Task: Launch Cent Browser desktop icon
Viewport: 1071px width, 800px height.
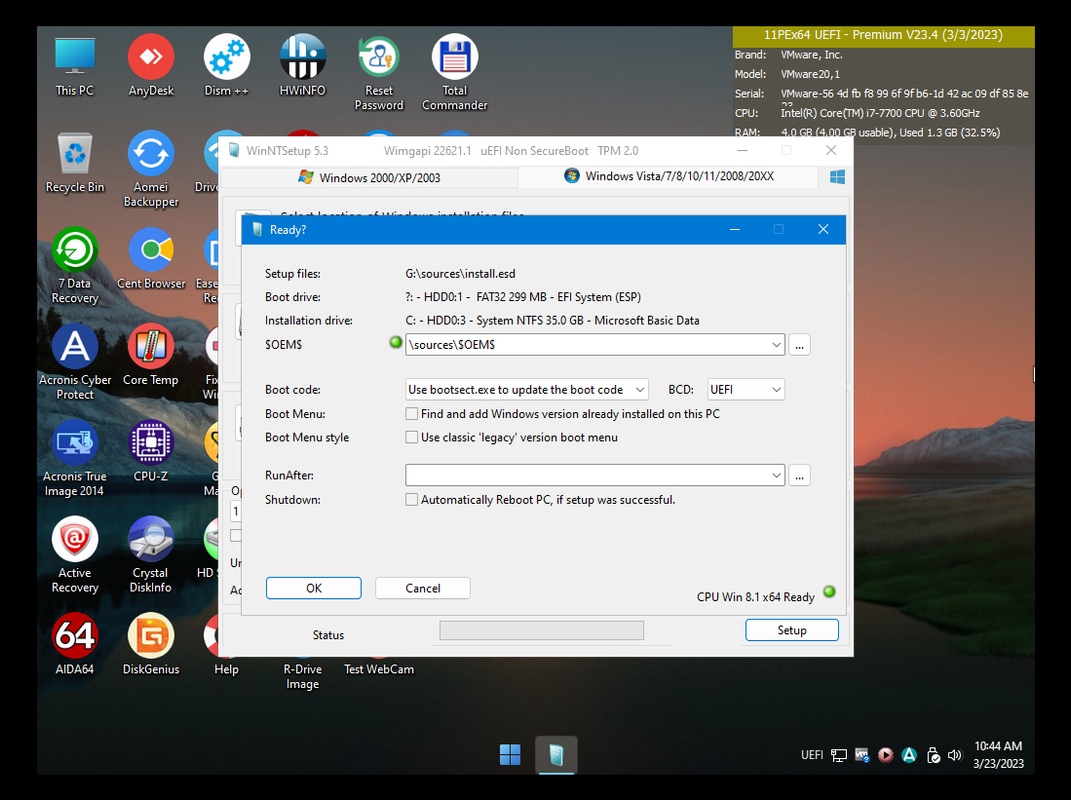Action: [151, 259]
